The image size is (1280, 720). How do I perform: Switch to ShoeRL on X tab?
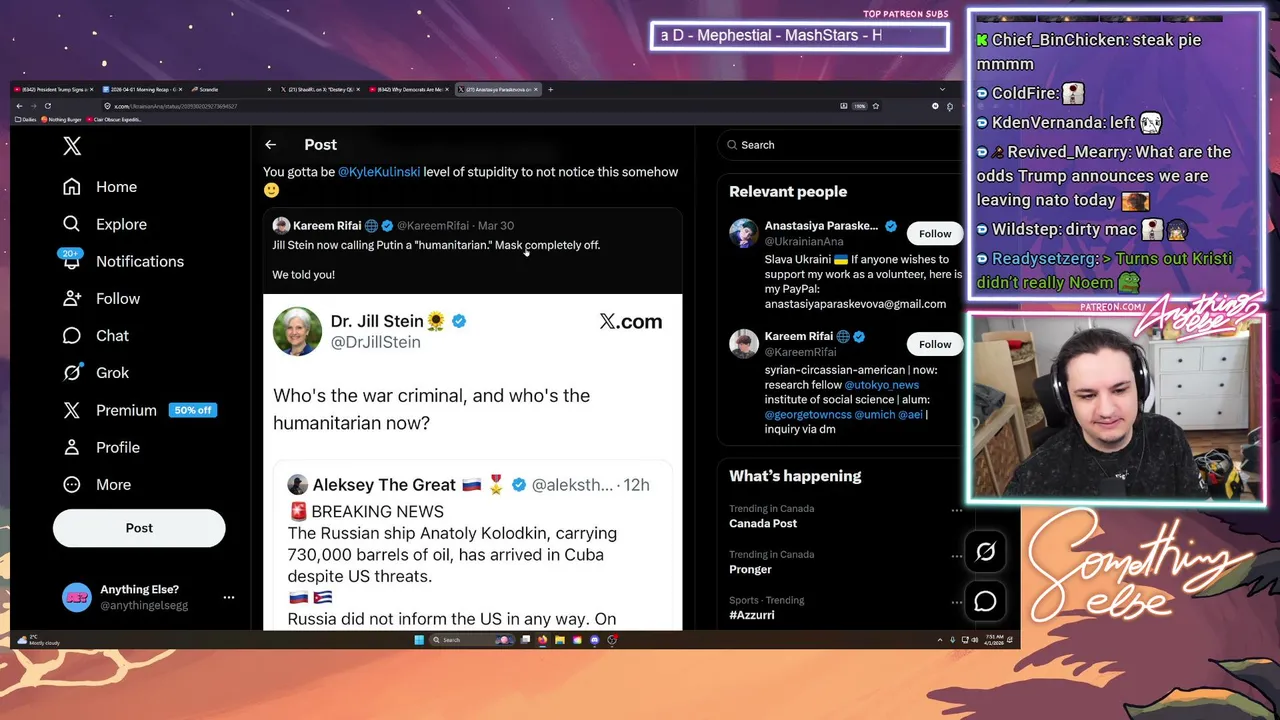319,89
